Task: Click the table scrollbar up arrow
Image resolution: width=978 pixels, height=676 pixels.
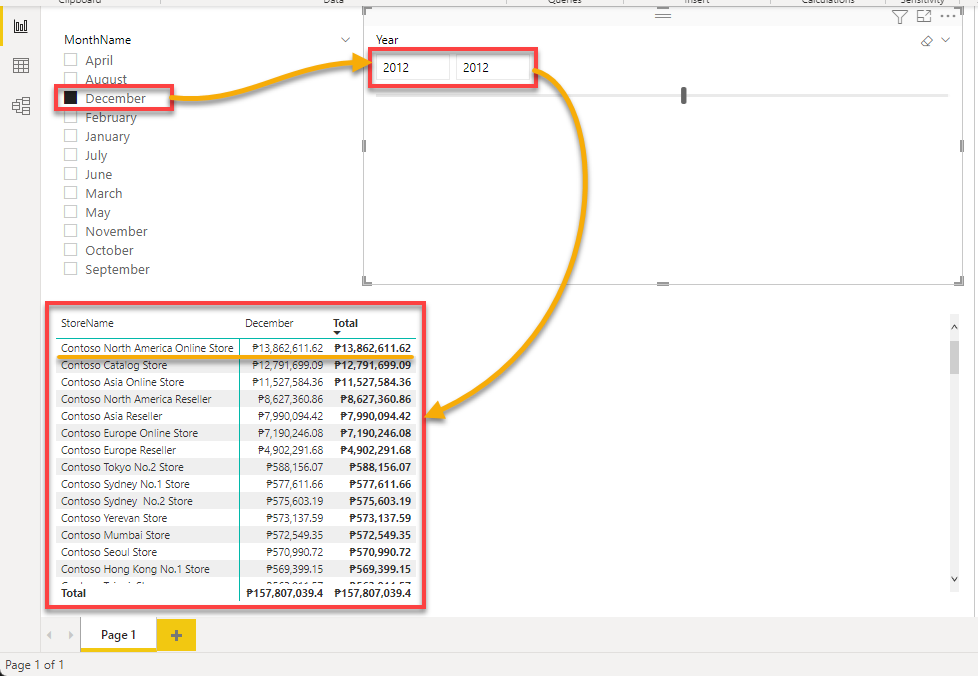Action: click(954, 326)
